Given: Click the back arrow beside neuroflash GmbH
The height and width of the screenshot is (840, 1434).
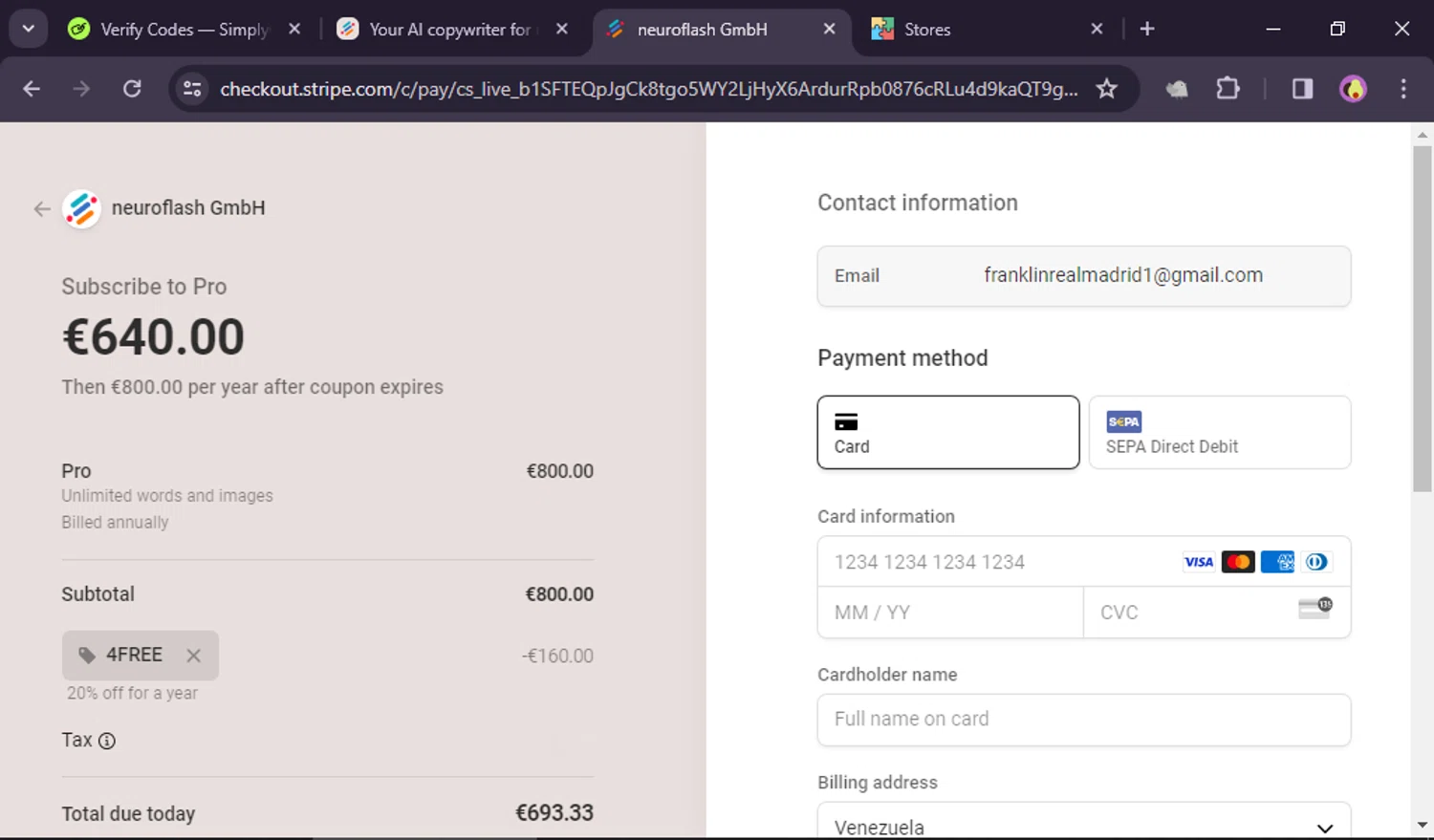Looking at the screenshot, I should click(x=41, y=208).
